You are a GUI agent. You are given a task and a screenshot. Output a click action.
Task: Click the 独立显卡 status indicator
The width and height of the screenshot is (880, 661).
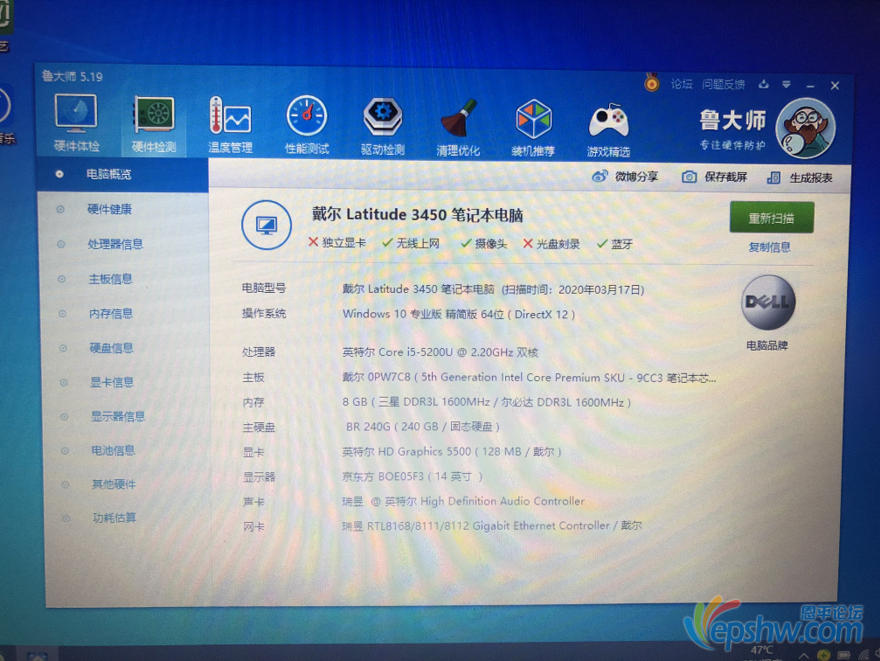click(337, 242)
